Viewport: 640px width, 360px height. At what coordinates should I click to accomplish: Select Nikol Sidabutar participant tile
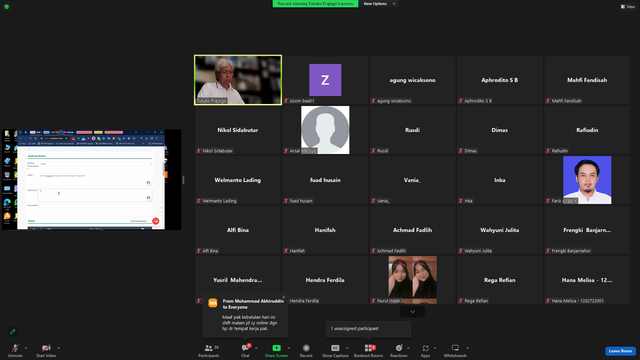pyautogui.click(x=238, y=130)
